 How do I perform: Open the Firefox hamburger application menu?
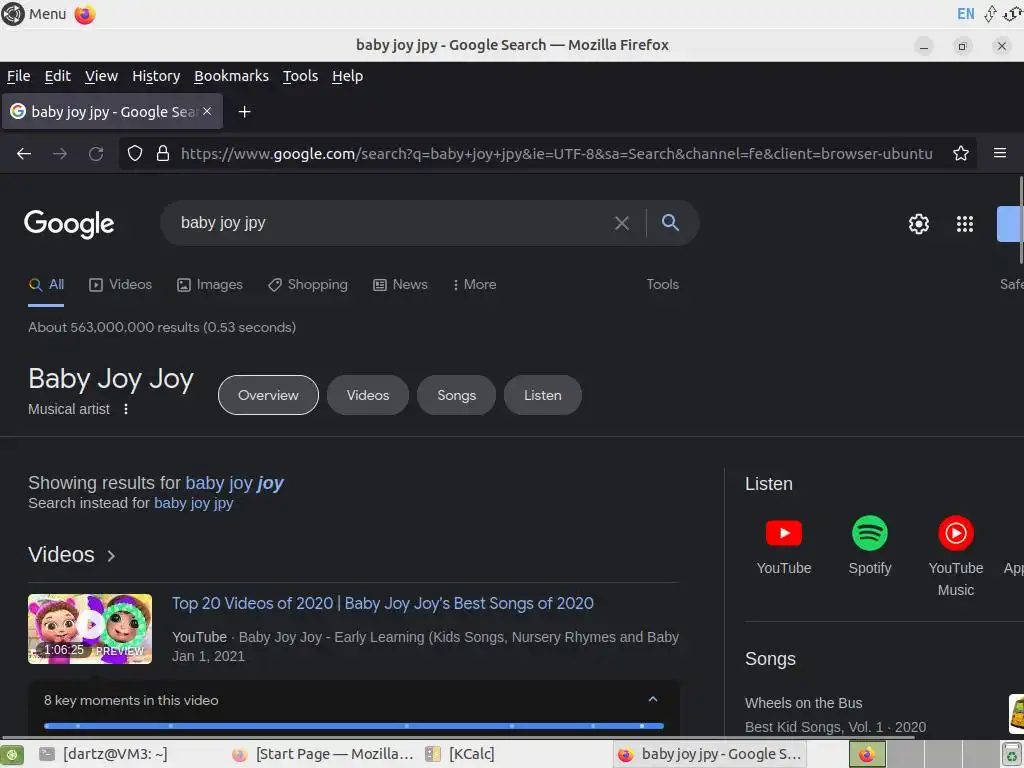coord(1000,153)
